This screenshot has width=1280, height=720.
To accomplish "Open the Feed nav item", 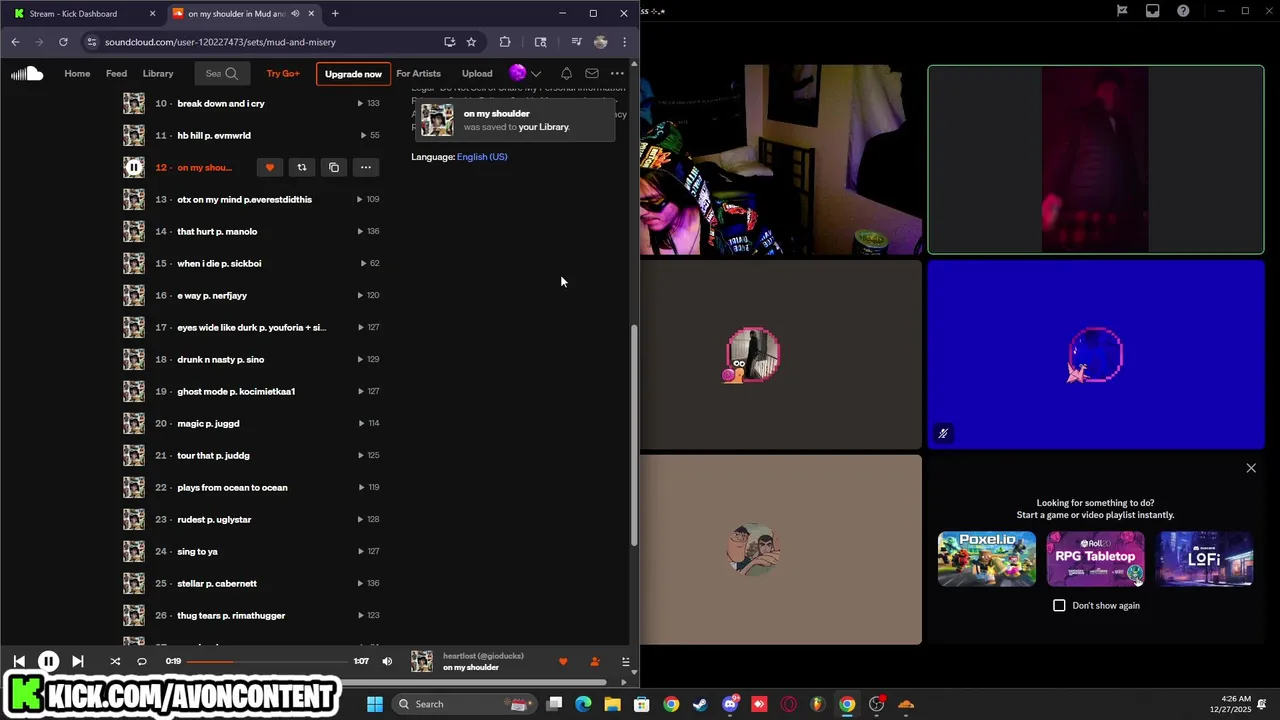I will pyautogui.click(x=116, y=73).
